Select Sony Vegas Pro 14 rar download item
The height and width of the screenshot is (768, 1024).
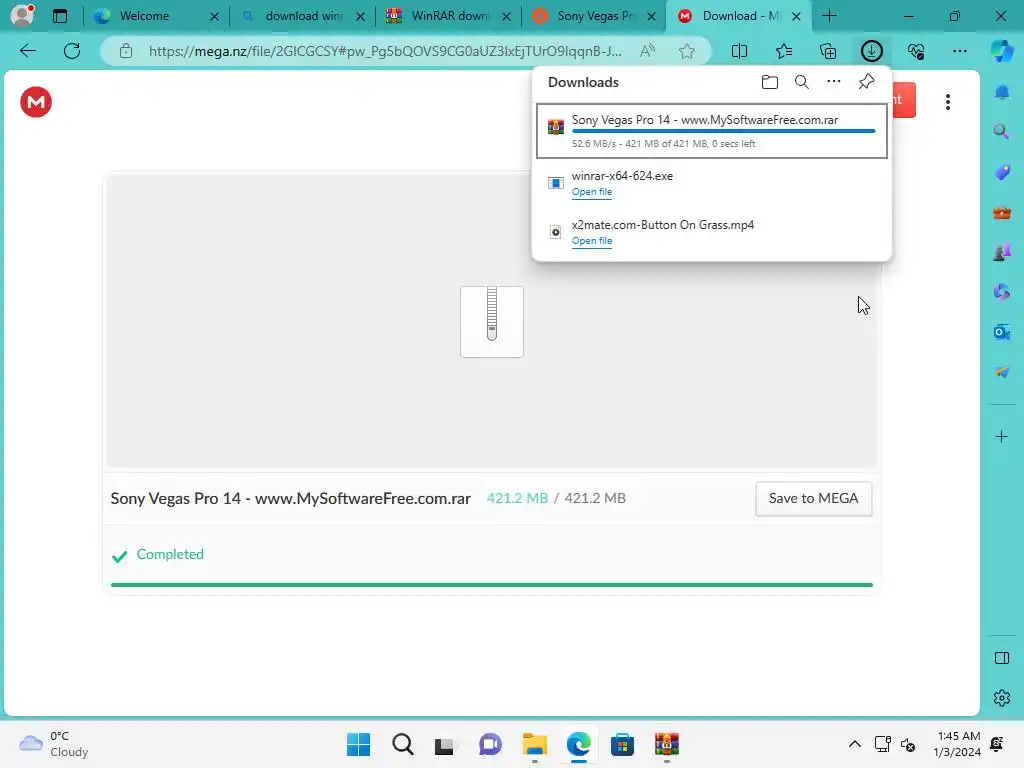point(712,131)
